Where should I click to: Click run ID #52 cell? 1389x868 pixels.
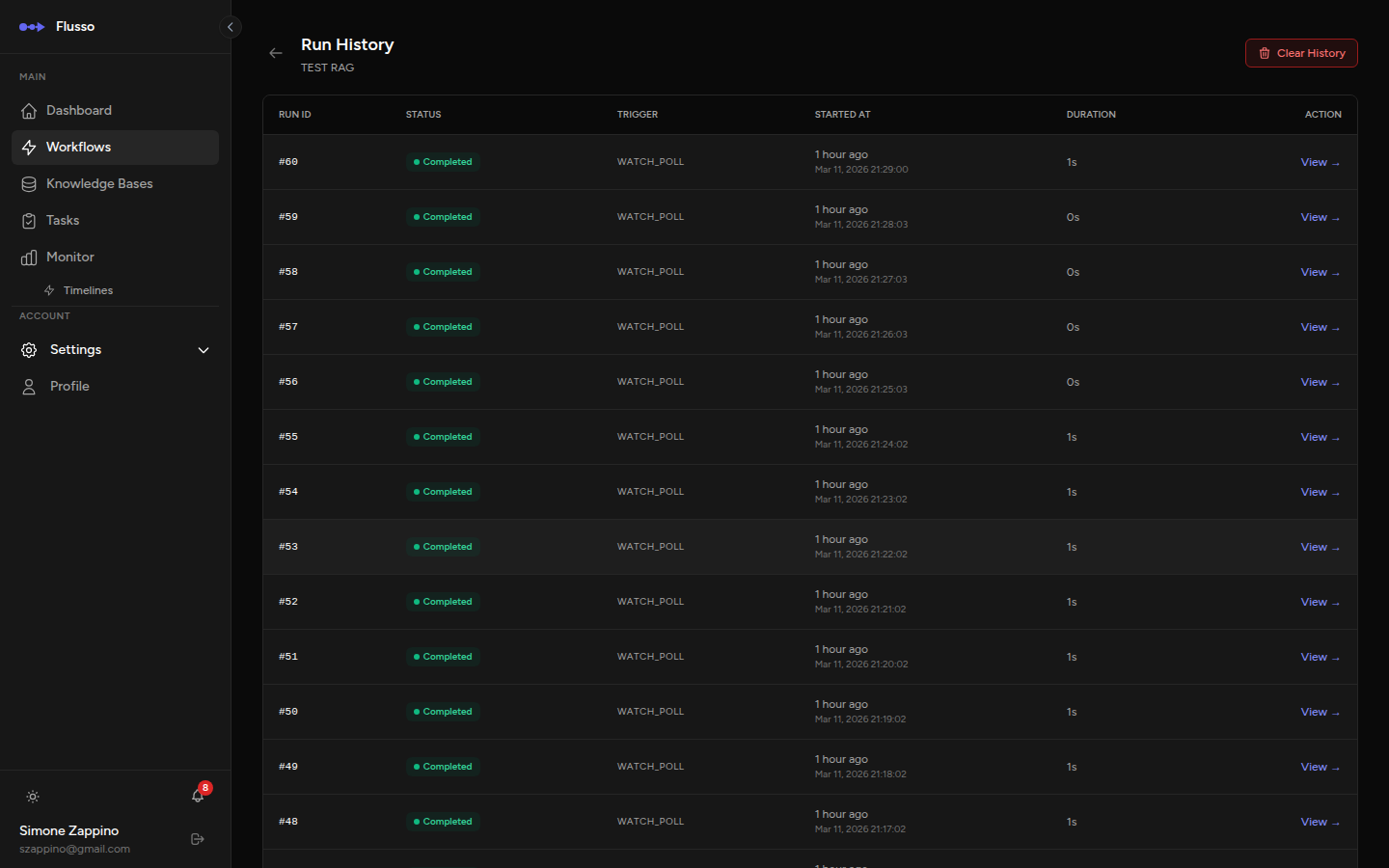click(x=288, y=602)
